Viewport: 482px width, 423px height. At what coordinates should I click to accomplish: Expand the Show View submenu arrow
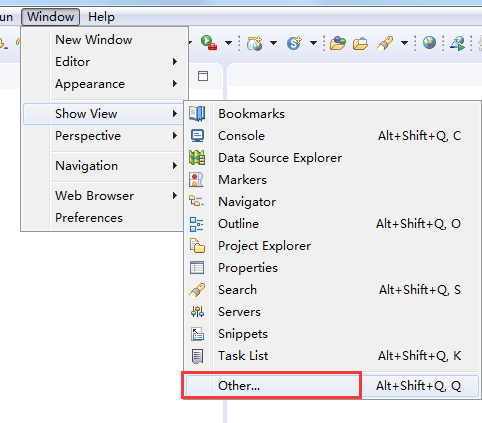pos(175,114)
